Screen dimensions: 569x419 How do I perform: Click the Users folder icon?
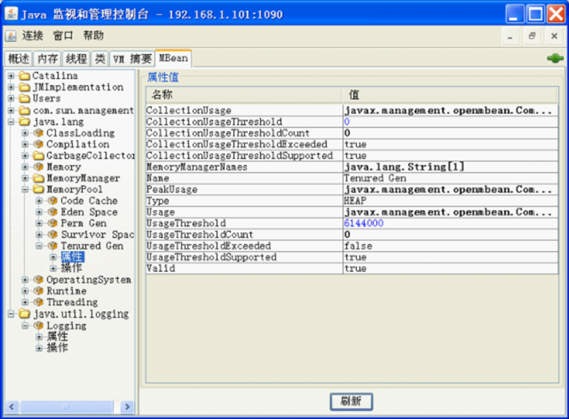pyautogui.click(x=24, y=98)
